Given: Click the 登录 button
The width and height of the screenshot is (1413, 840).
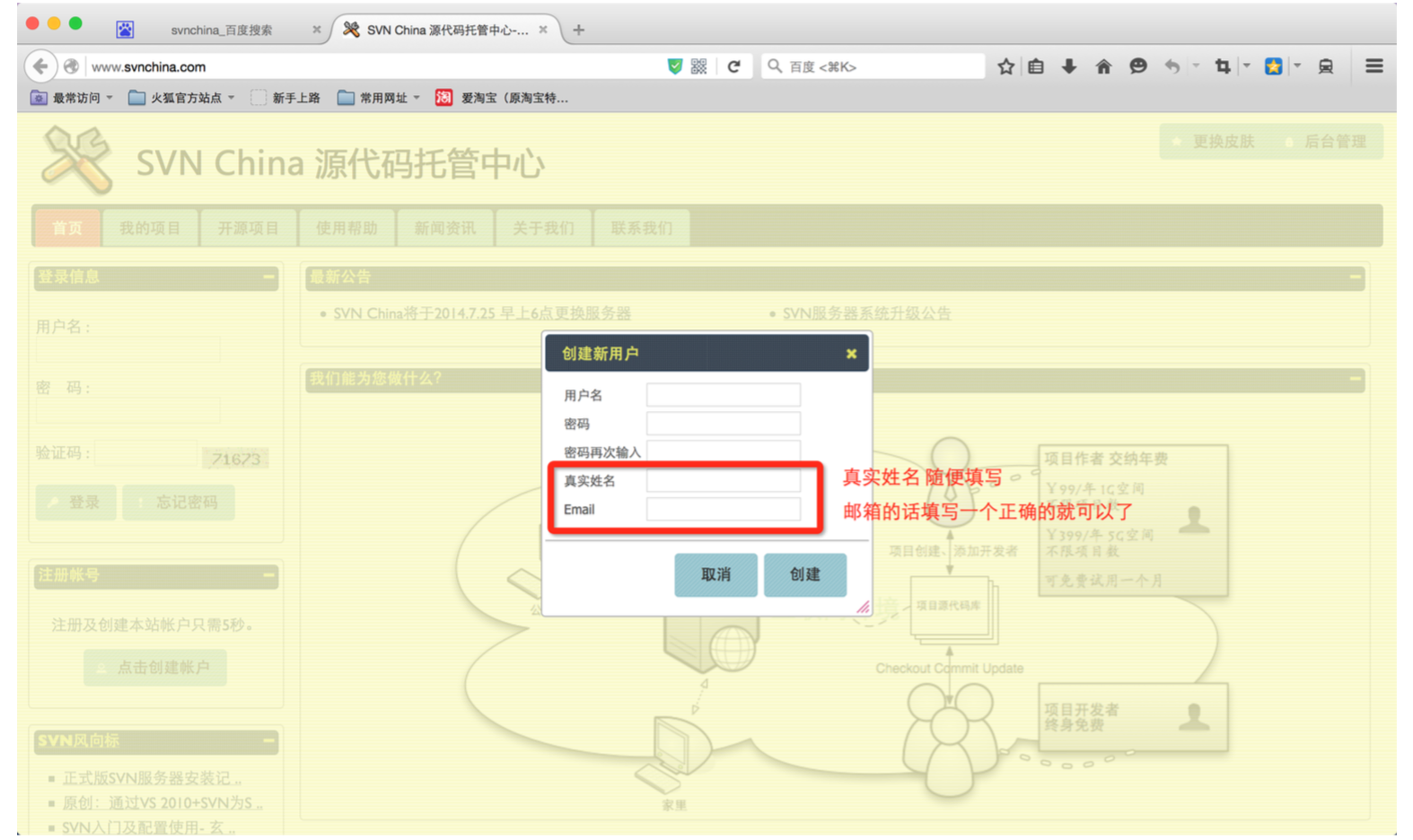Looking at the screenshot, I should (x=76, y=503).
